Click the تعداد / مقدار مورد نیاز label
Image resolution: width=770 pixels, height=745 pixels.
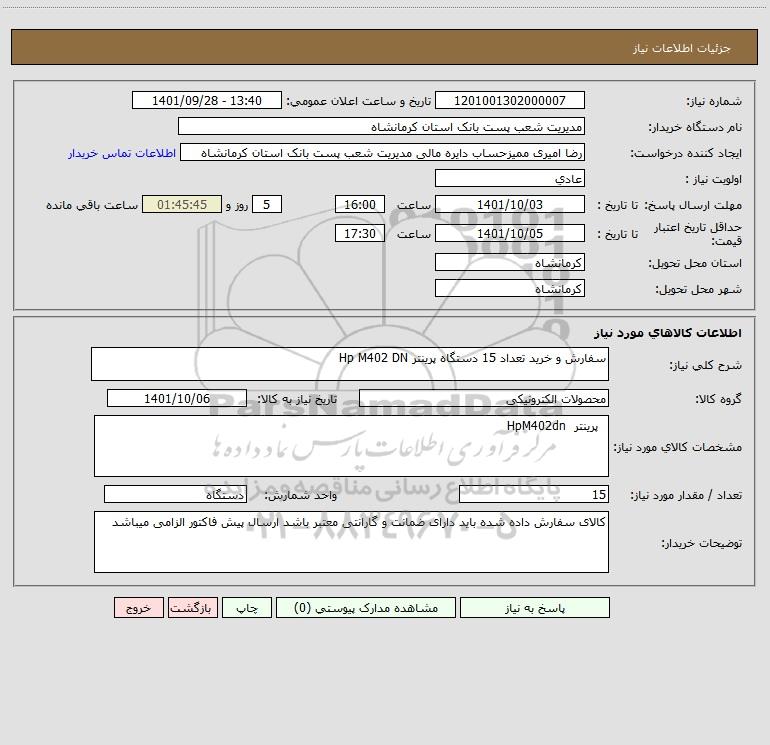tap(686, 495)
